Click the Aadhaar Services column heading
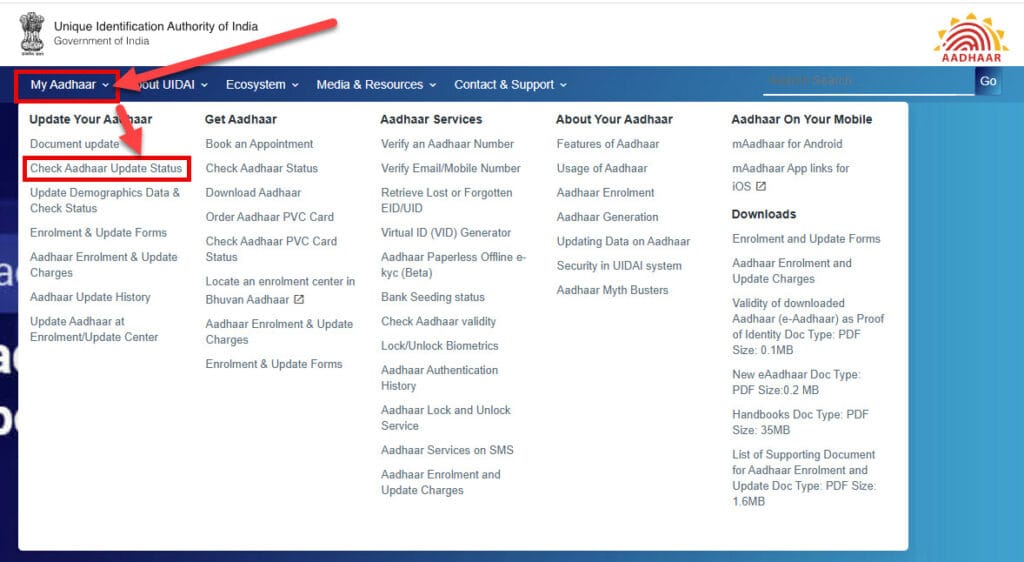Image resolution: width=1024 pixels, height=562 pixels. (x=431, y=119)
